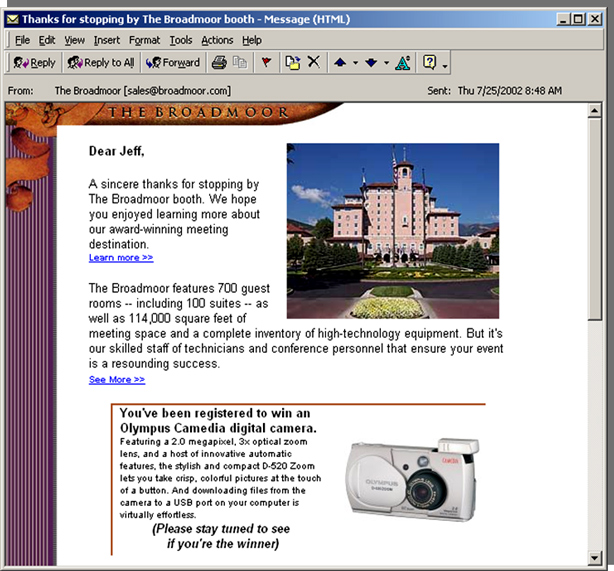Click the 'Dear Jeff,' greeting text
This screenshot has width=614, height=571.
117,151
